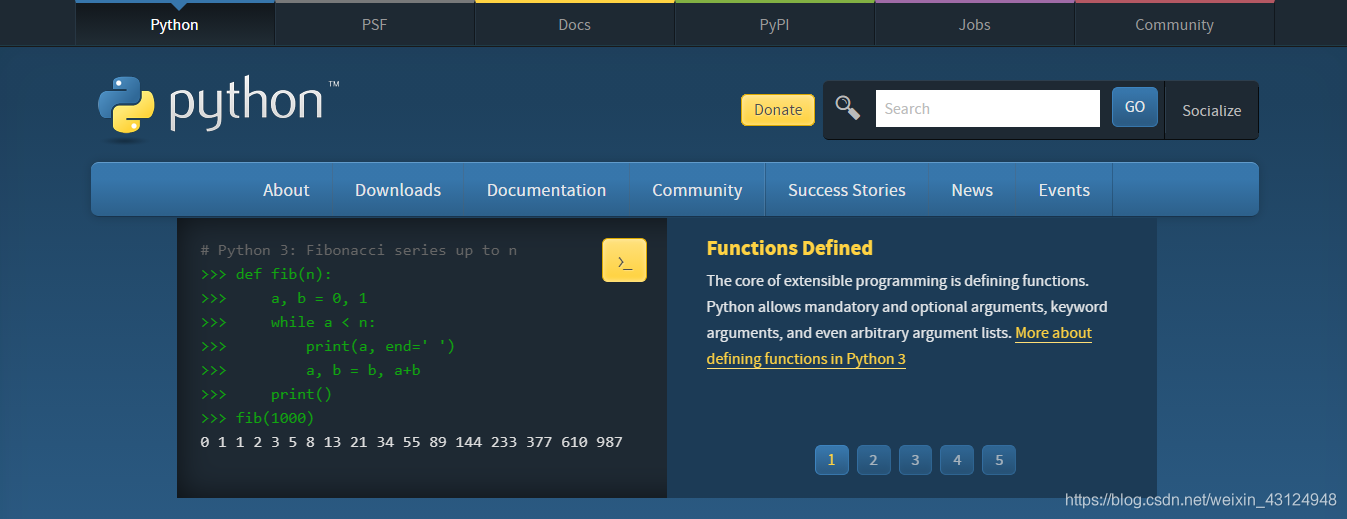Viewport: 1347px width, 519px height.
Task: Click the 'def fib(n):' code line
Action: click(266, 274)
